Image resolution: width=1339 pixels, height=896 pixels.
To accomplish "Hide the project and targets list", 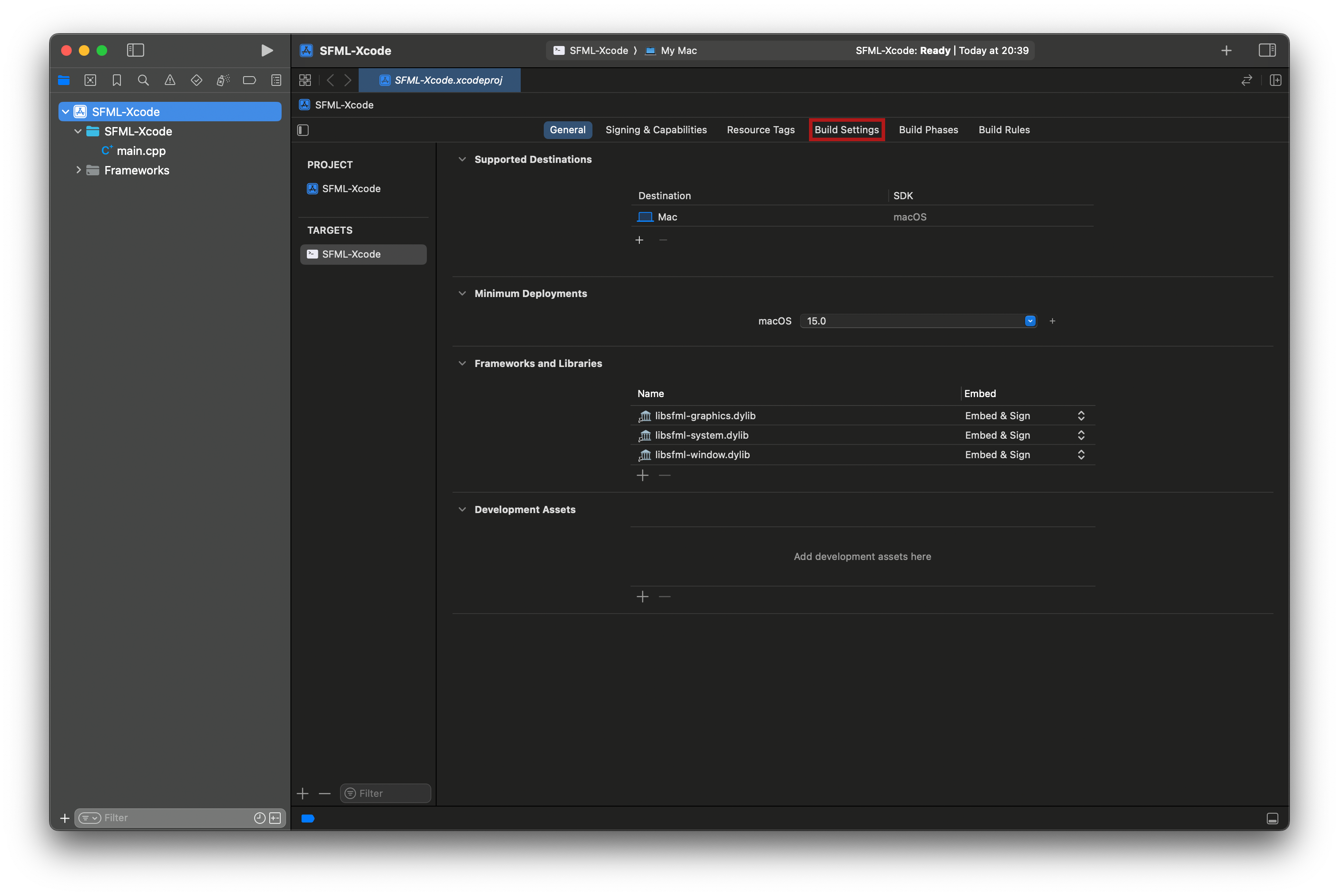I will click(x=303, y=130).
